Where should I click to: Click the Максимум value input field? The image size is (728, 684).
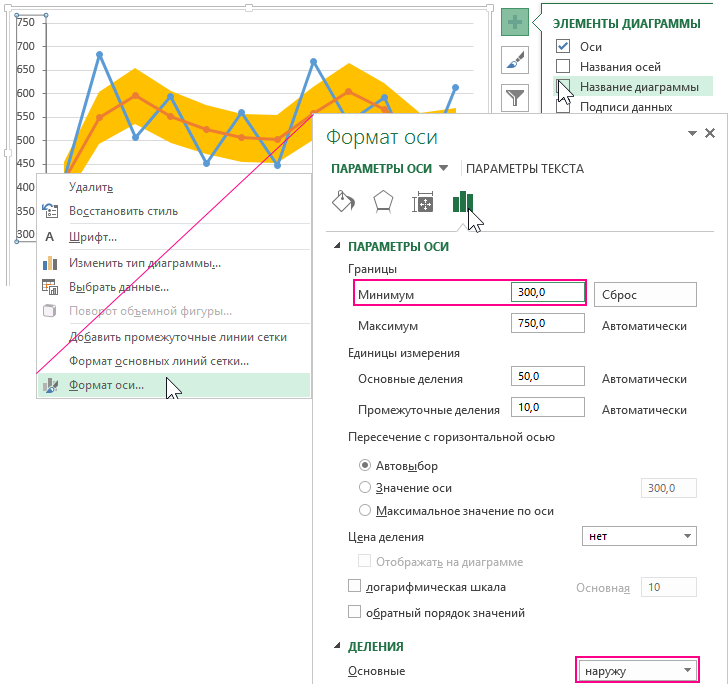click(x=547, y=325)
